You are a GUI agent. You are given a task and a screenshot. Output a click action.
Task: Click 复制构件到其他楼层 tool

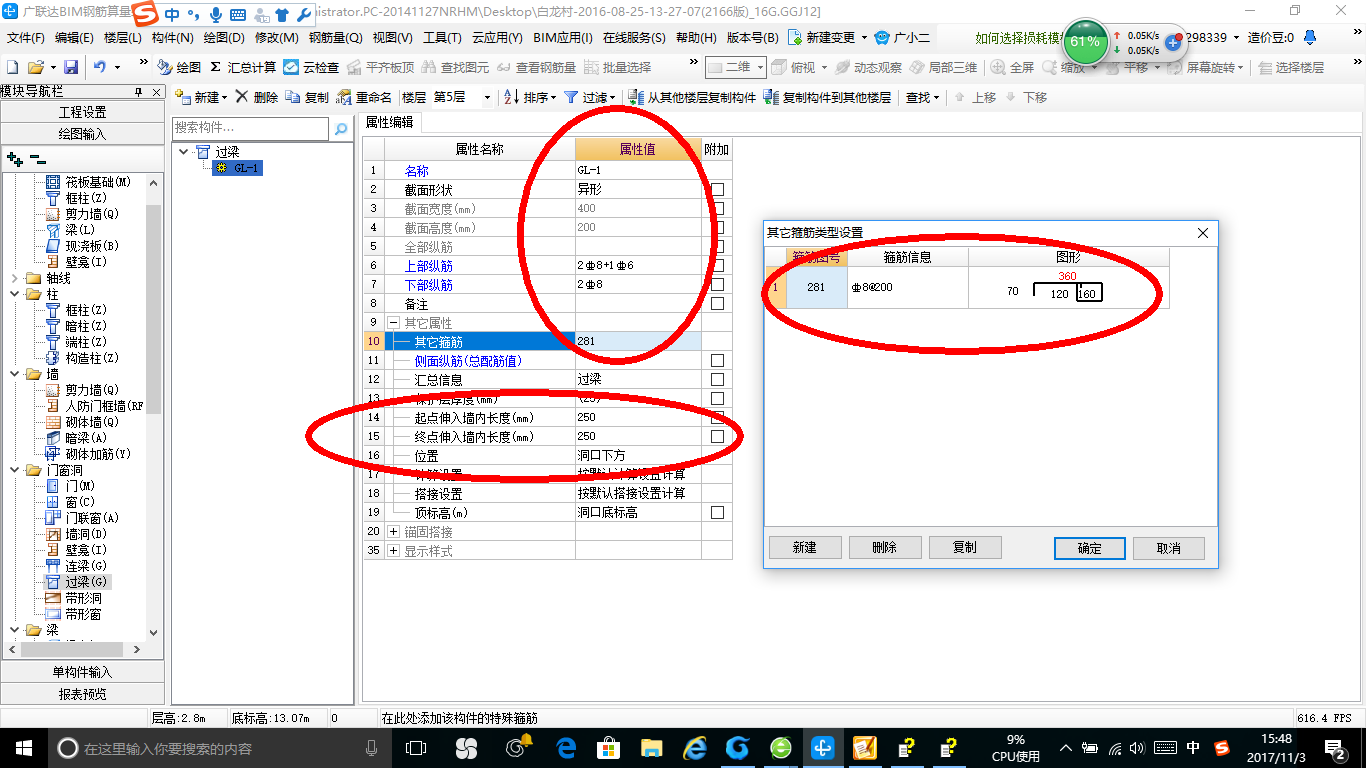pos(827,97)
